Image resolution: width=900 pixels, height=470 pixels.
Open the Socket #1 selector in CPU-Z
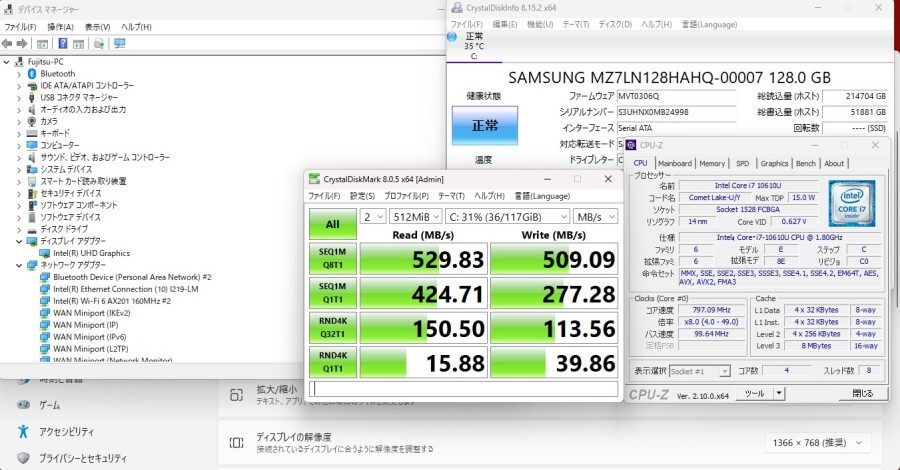point(699,371)
